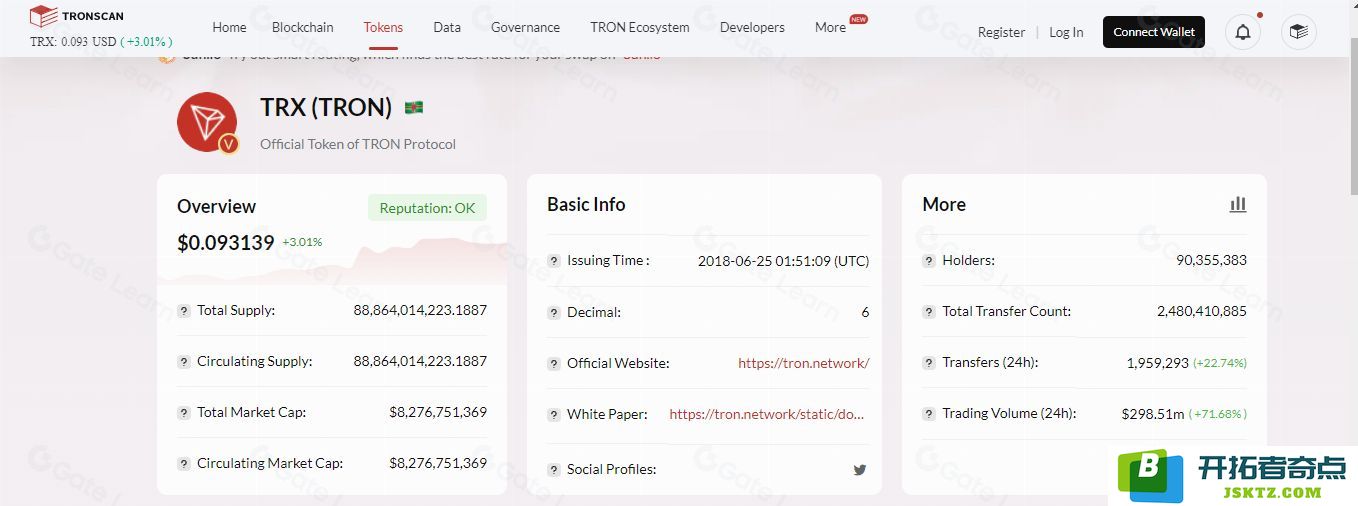Click help icon next to Decimal

point(554,313)
